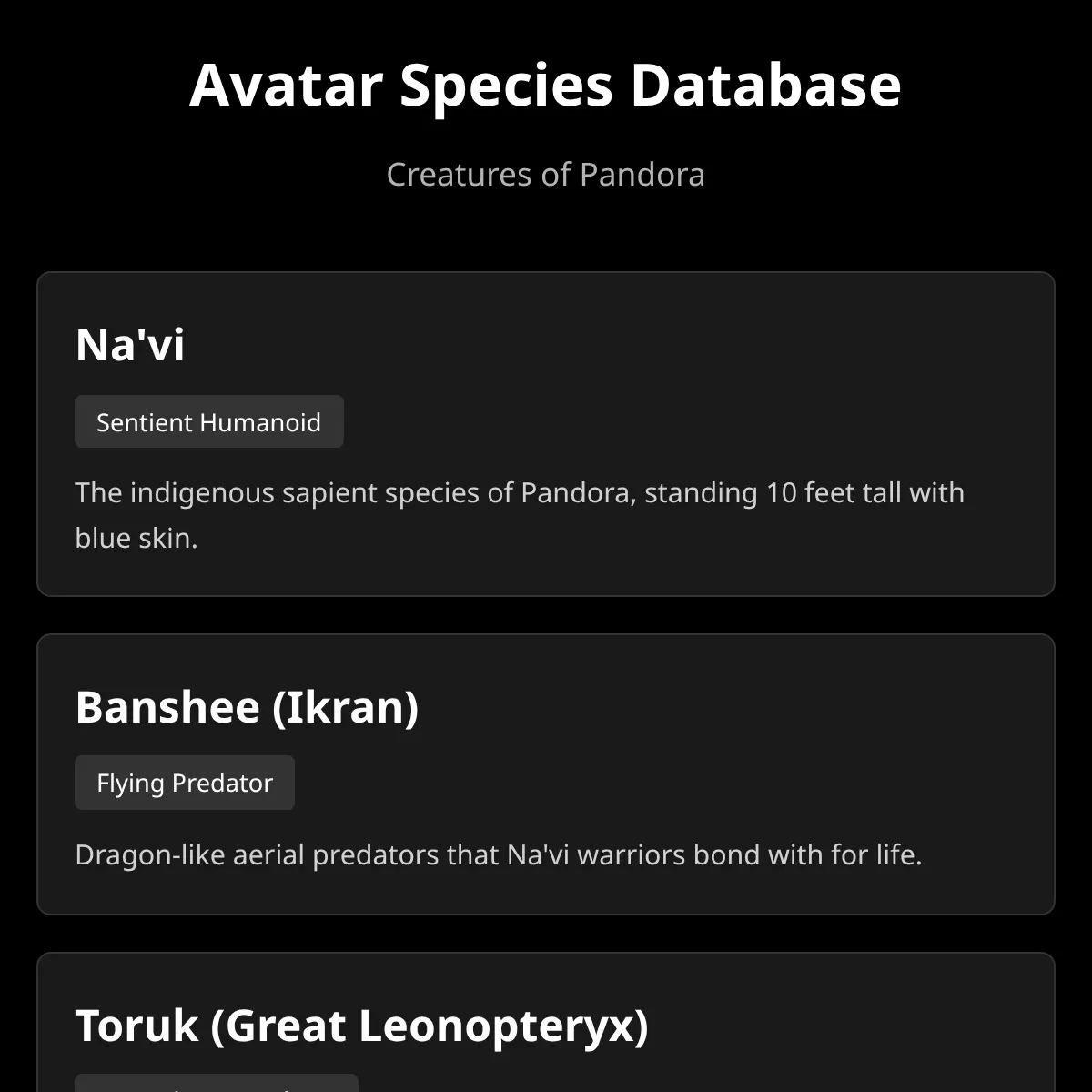Select the Flying Predator tag
The height and width of the screenshot is (1092, 1092).
pyautogui.click(x=185, y=783)
